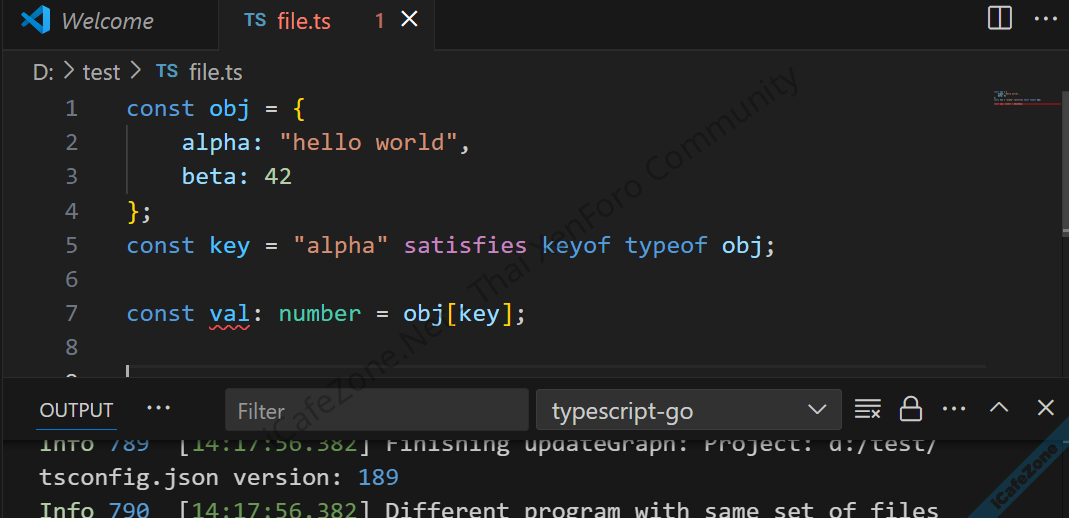Click the number type annotation on line 7
The height and width of the screenshot is (518, 1069).
[320, 314]
